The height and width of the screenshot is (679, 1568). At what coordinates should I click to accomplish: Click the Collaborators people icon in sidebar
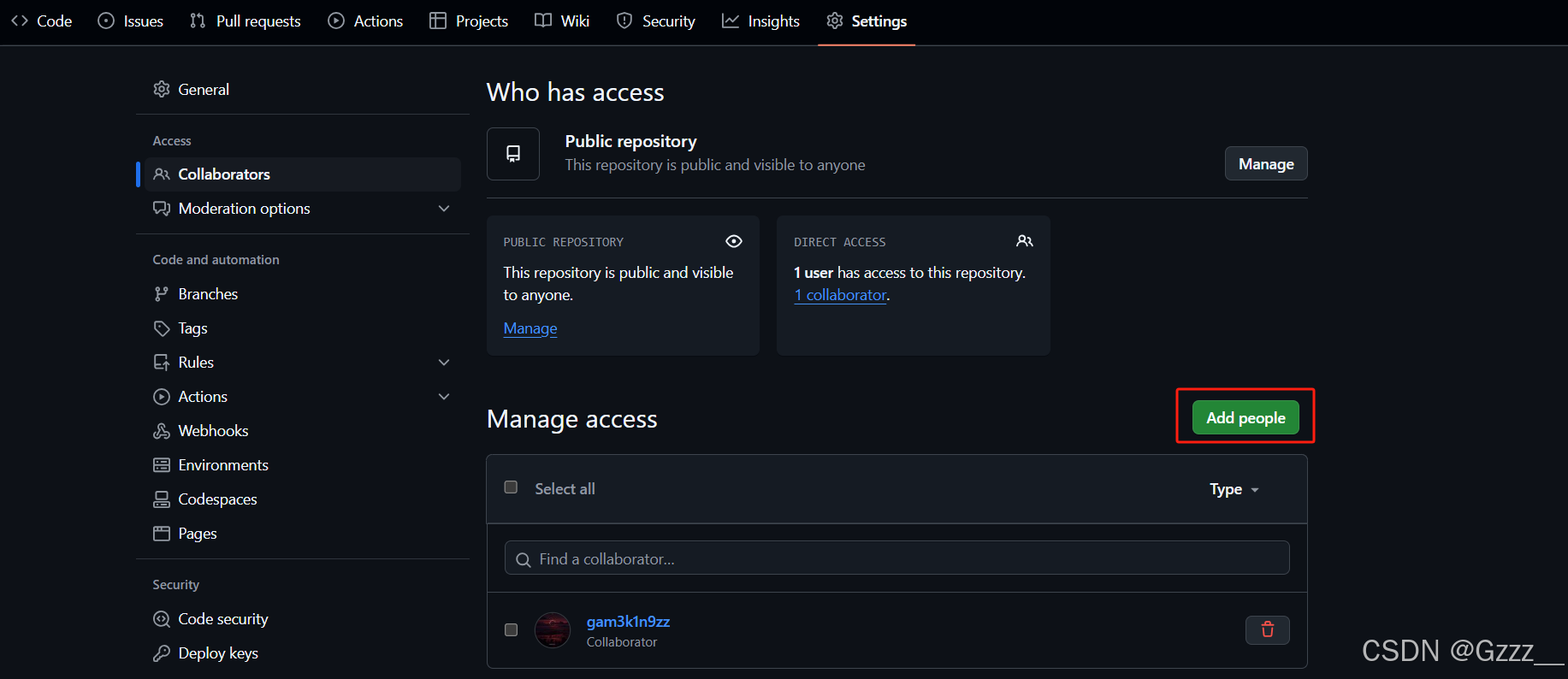point(162,174)
